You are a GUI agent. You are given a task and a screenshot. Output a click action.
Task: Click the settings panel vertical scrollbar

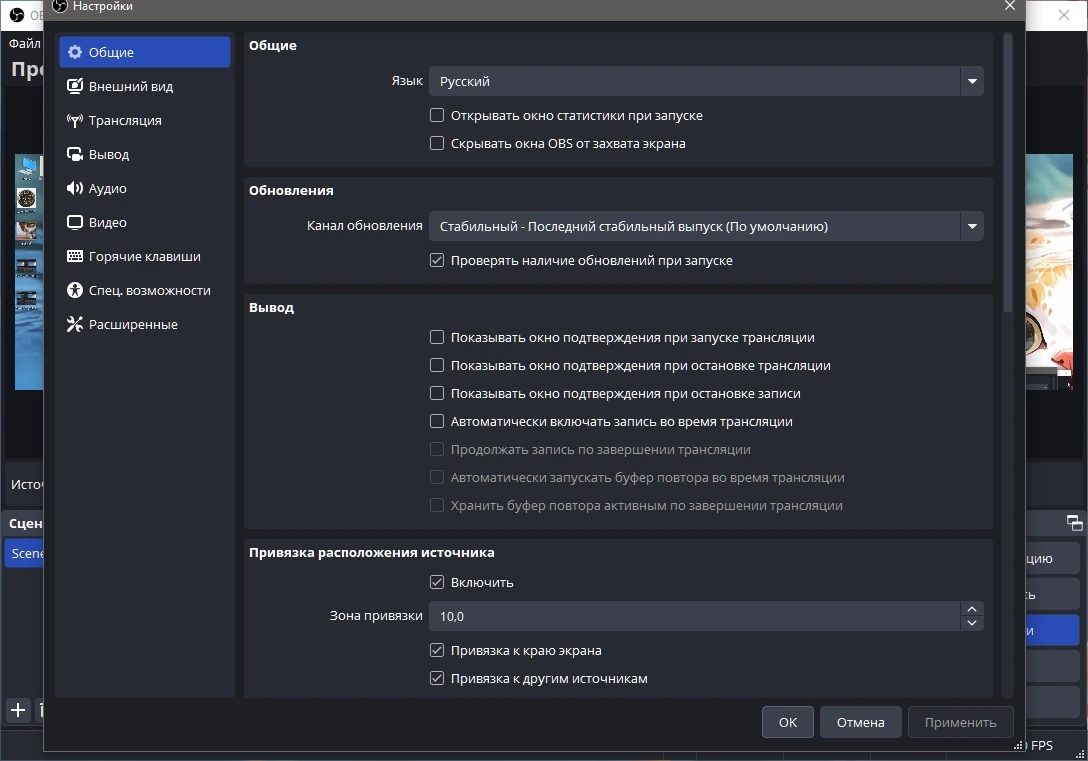pos(1008,173)
